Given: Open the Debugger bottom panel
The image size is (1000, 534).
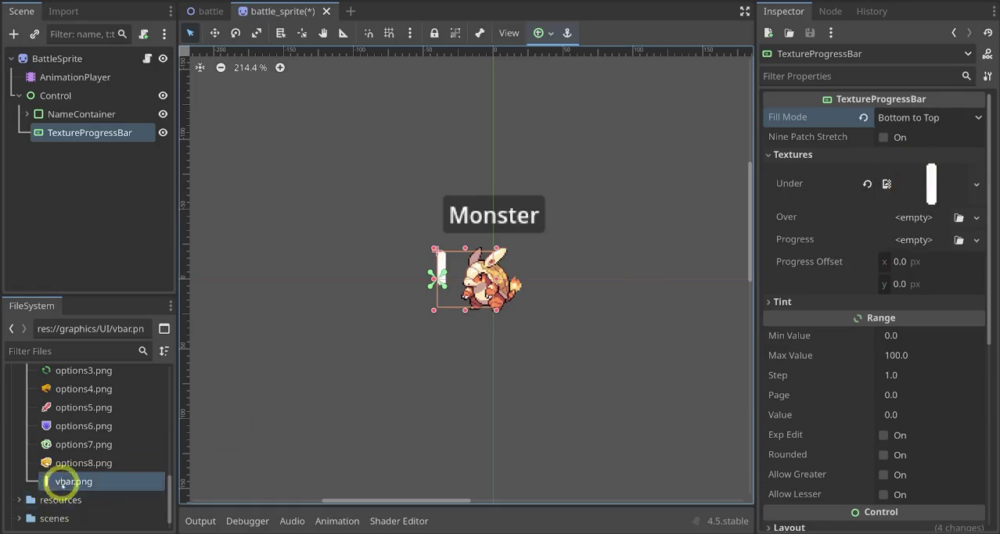Looking at the screenshot, I should point(247,521).
